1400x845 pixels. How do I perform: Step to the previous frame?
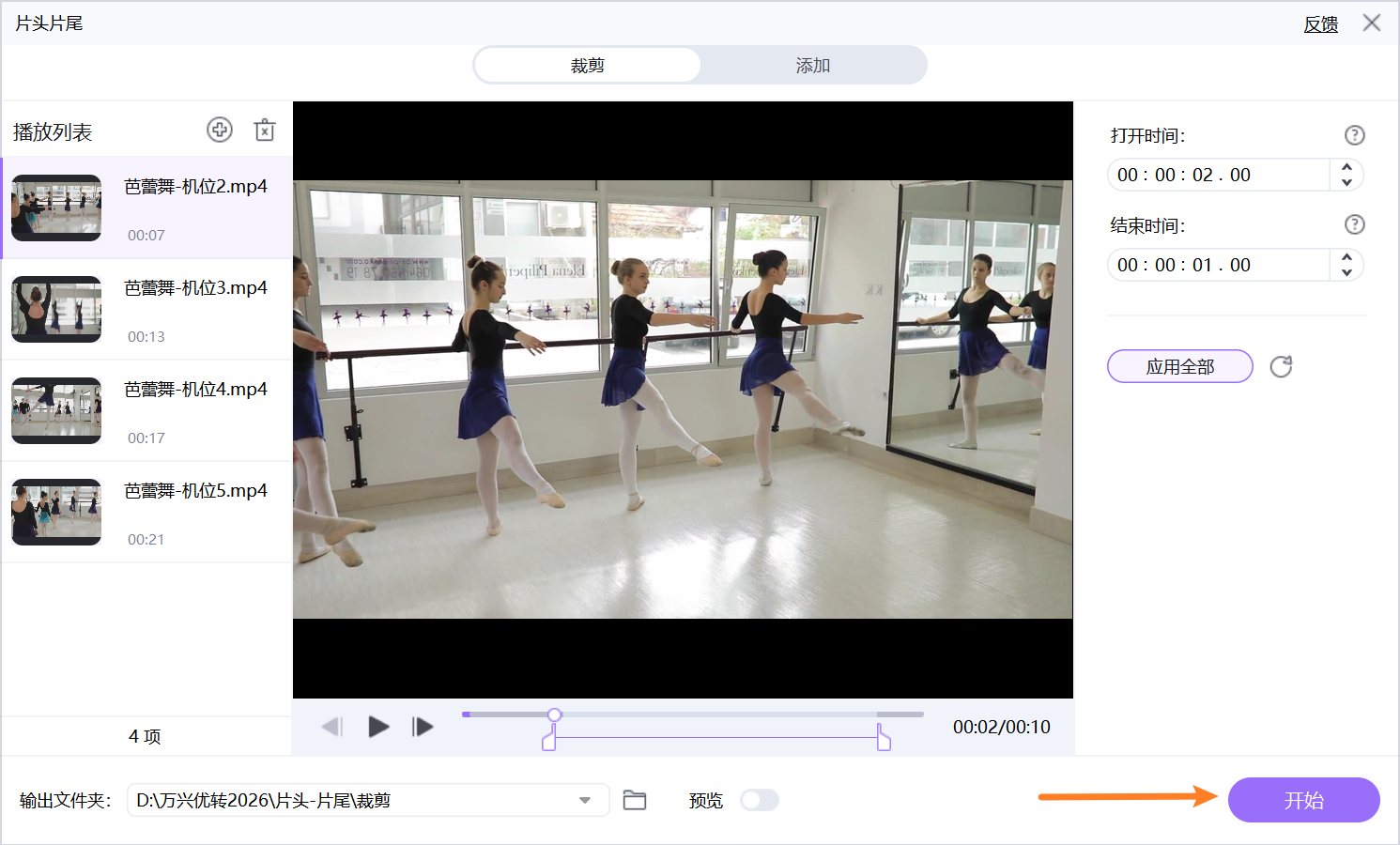point(331,727)
